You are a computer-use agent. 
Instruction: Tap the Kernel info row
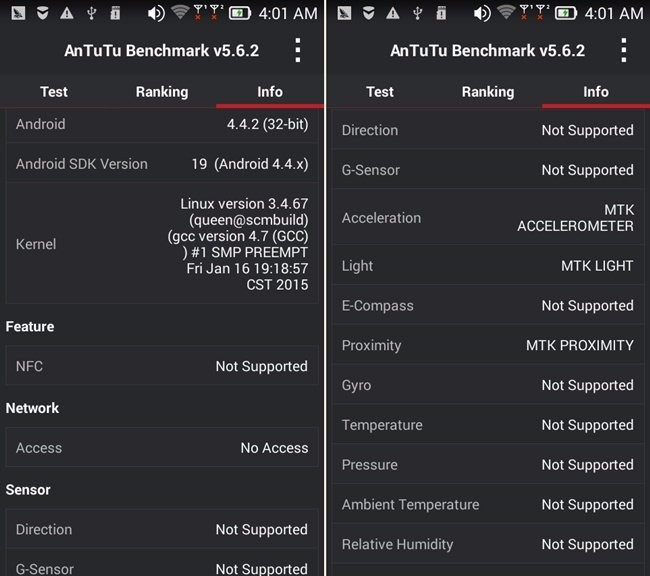[x=162, y=244]
